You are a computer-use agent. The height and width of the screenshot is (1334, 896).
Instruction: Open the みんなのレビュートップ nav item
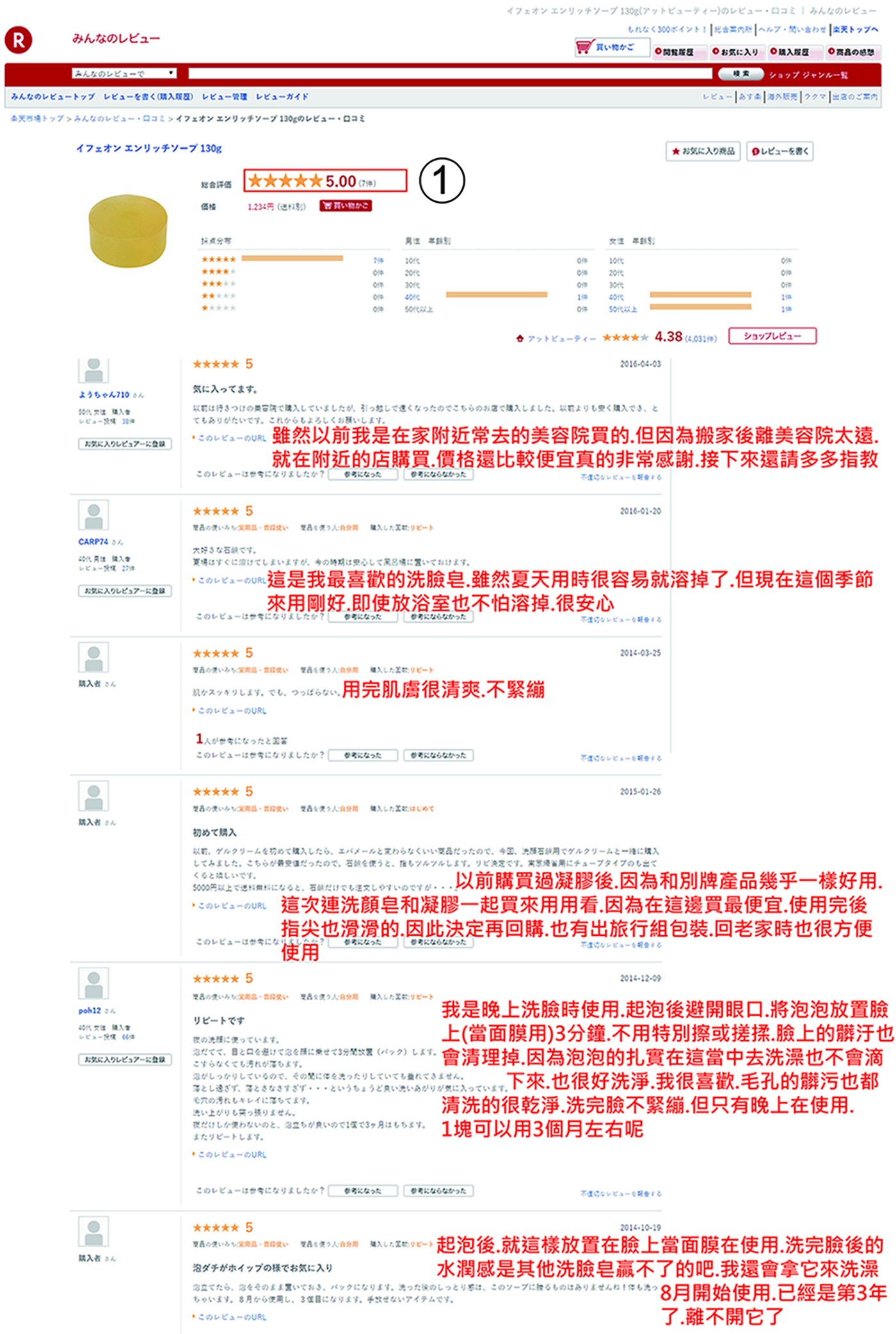[53, 97]
